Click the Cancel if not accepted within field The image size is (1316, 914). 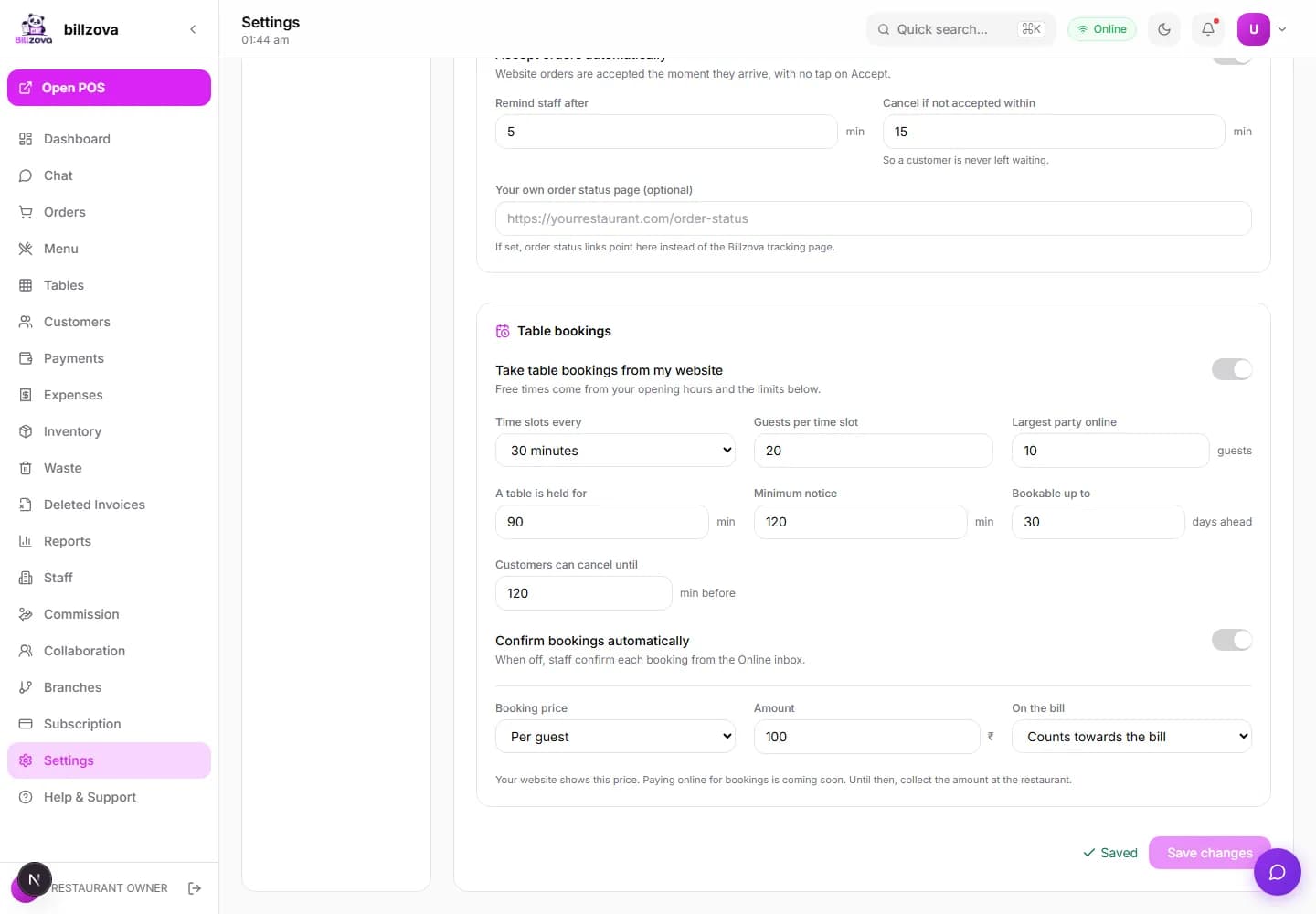(x=1054, y=132)
